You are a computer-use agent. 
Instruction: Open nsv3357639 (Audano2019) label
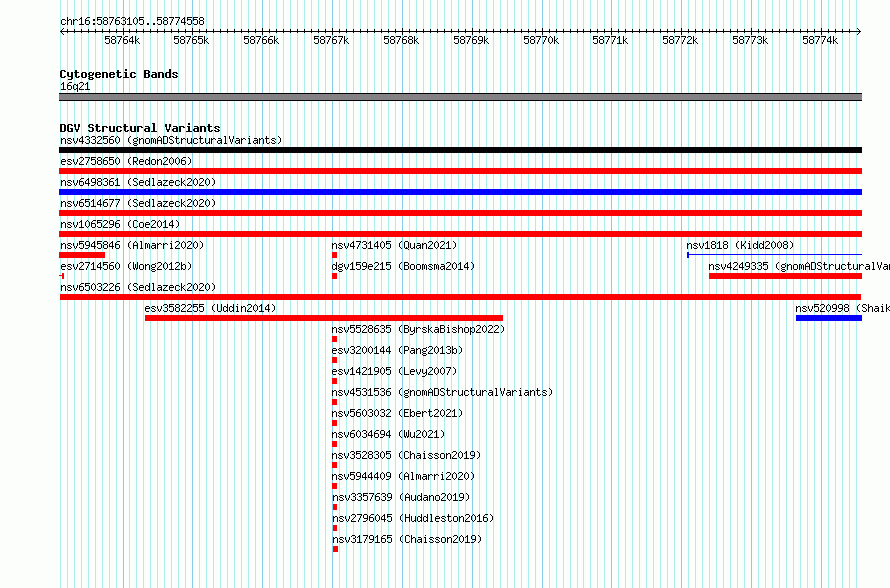tap(401, 497)
